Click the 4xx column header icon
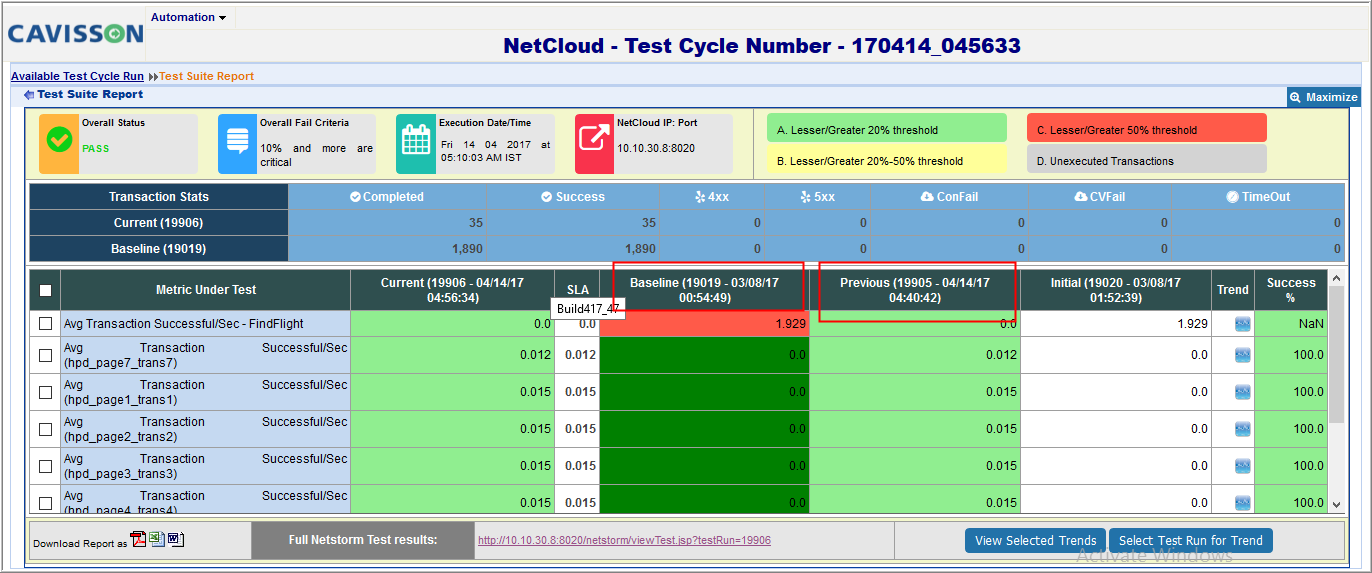 click(700, 197)
